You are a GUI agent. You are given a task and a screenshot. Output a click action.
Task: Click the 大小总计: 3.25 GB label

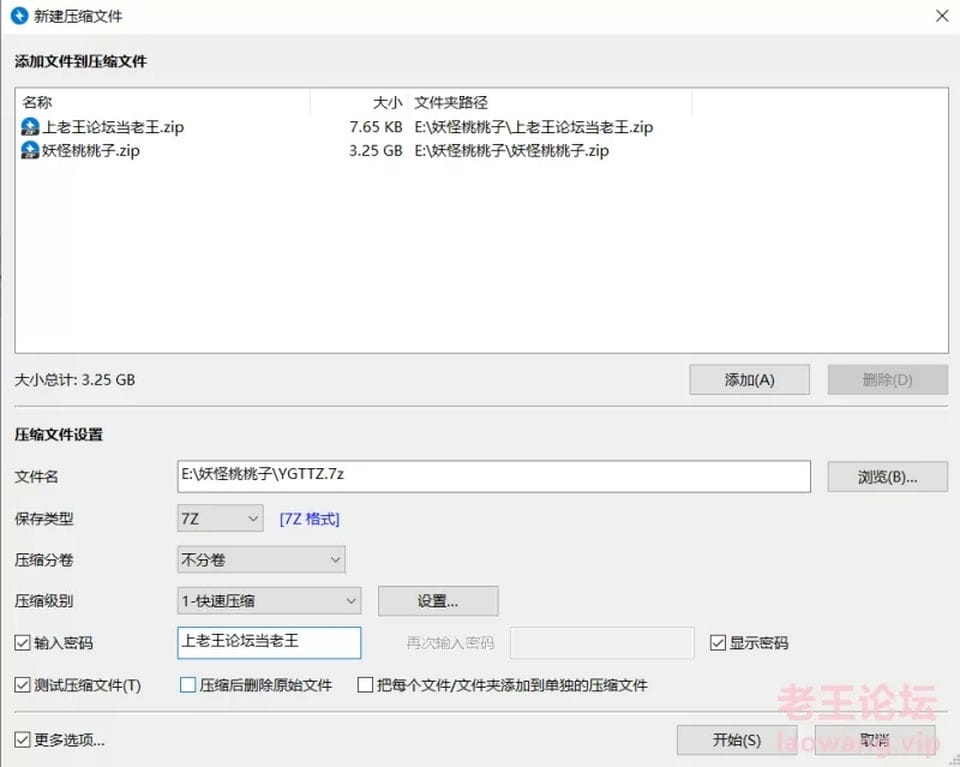pyautogui.click(x=75, y=380)
